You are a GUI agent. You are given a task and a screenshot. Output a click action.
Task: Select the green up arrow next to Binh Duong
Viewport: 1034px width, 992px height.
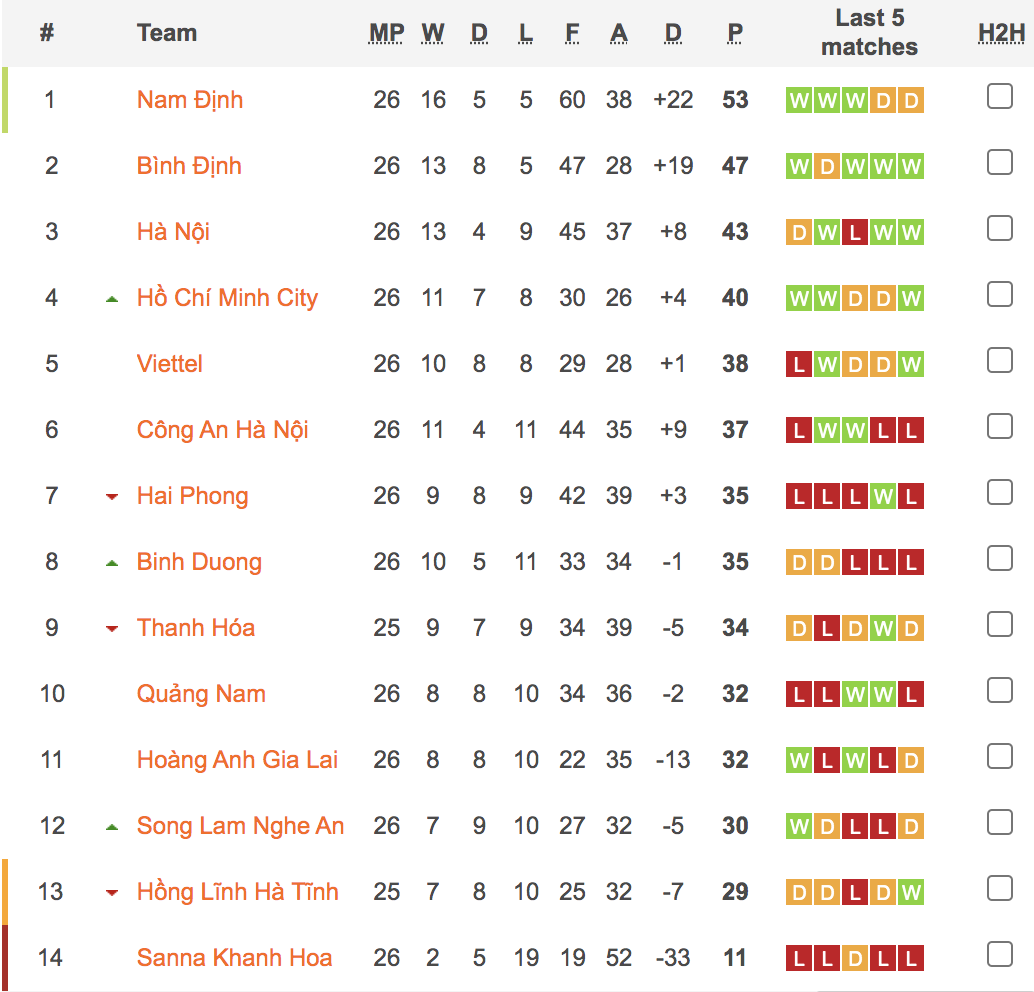click(x=110, y=560)
